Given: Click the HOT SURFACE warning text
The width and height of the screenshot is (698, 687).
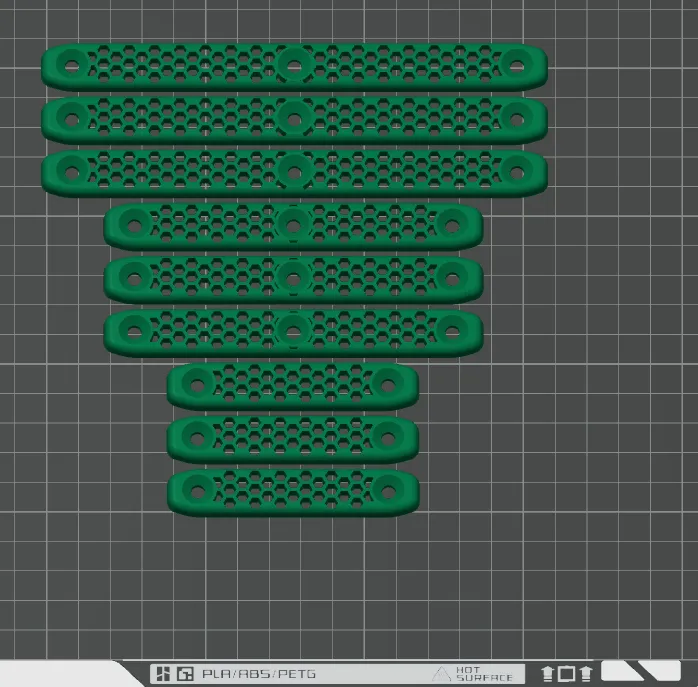Looking at the screenshot, I should coord(484,674).
